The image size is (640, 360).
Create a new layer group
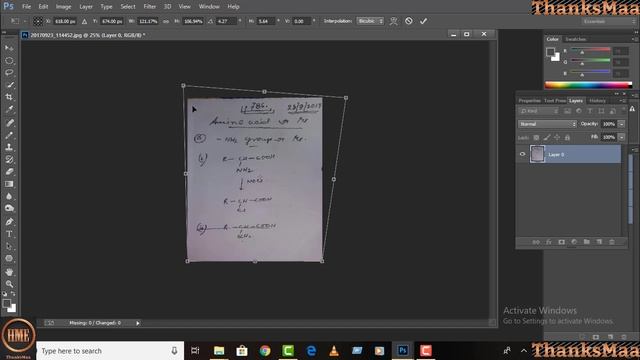point(587,242)
